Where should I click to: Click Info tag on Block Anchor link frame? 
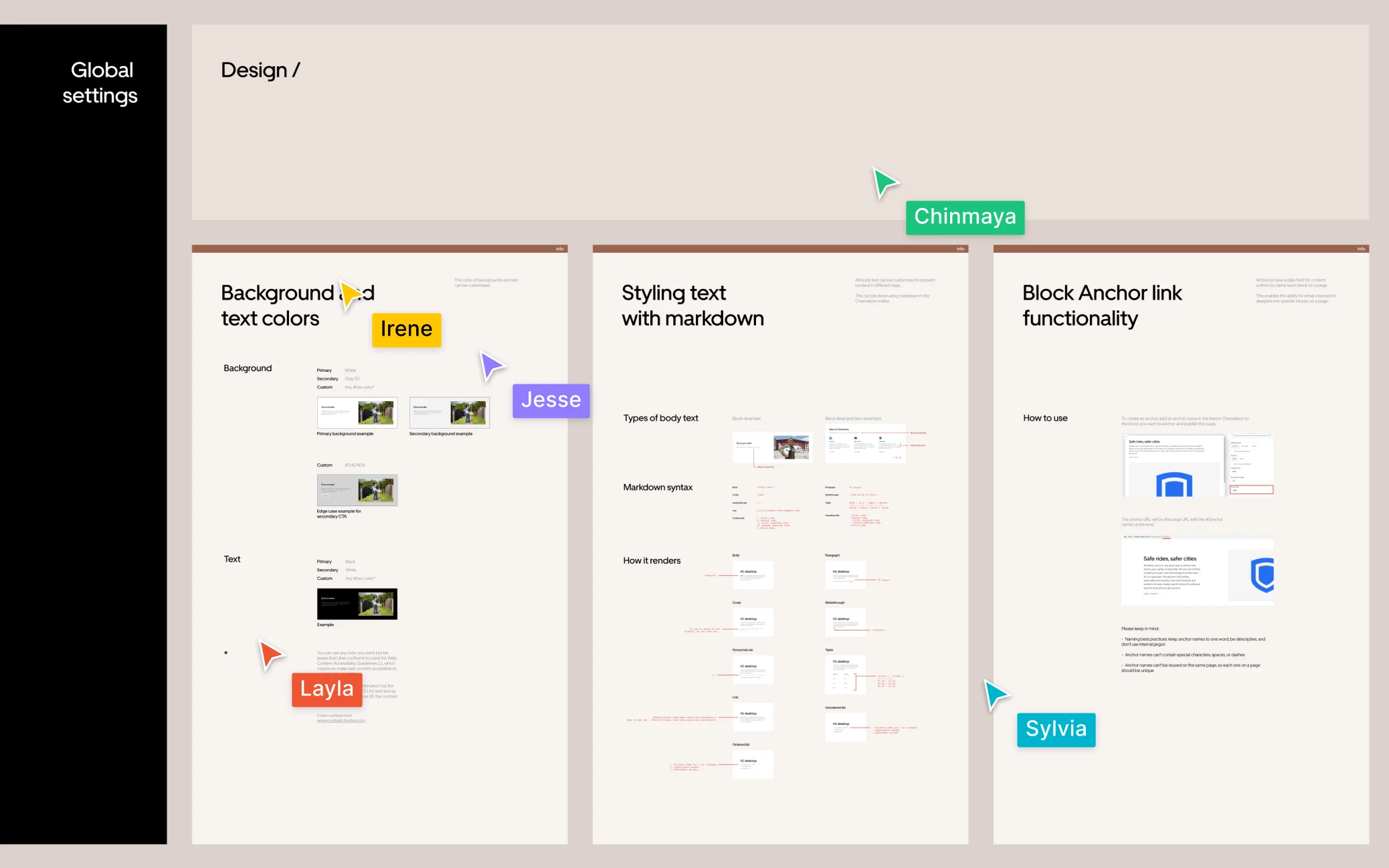(1361, 249)
